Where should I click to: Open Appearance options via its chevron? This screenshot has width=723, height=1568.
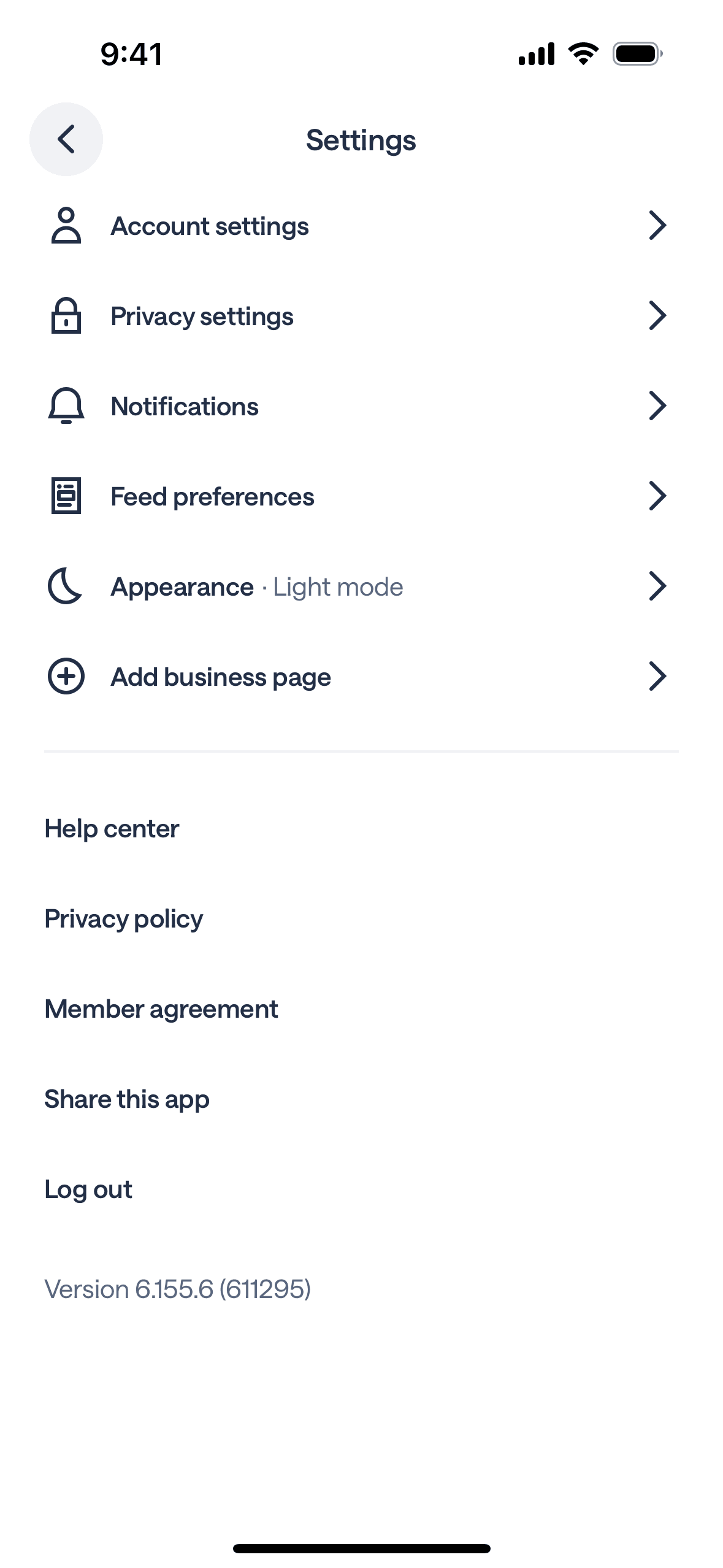657,586
